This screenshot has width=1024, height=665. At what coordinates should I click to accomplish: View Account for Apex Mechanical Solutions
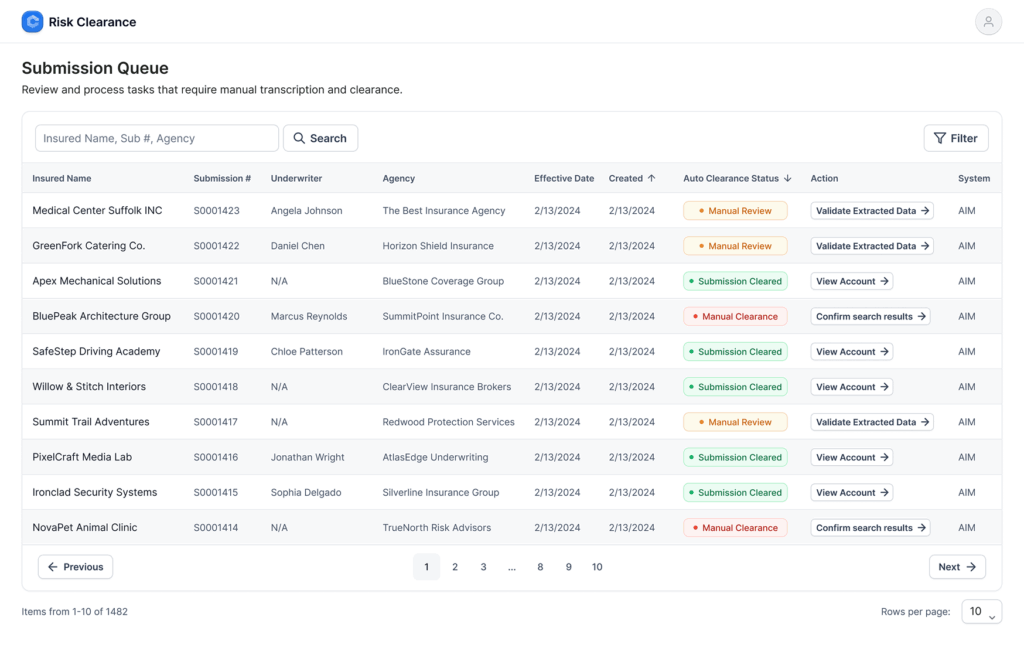851,281
